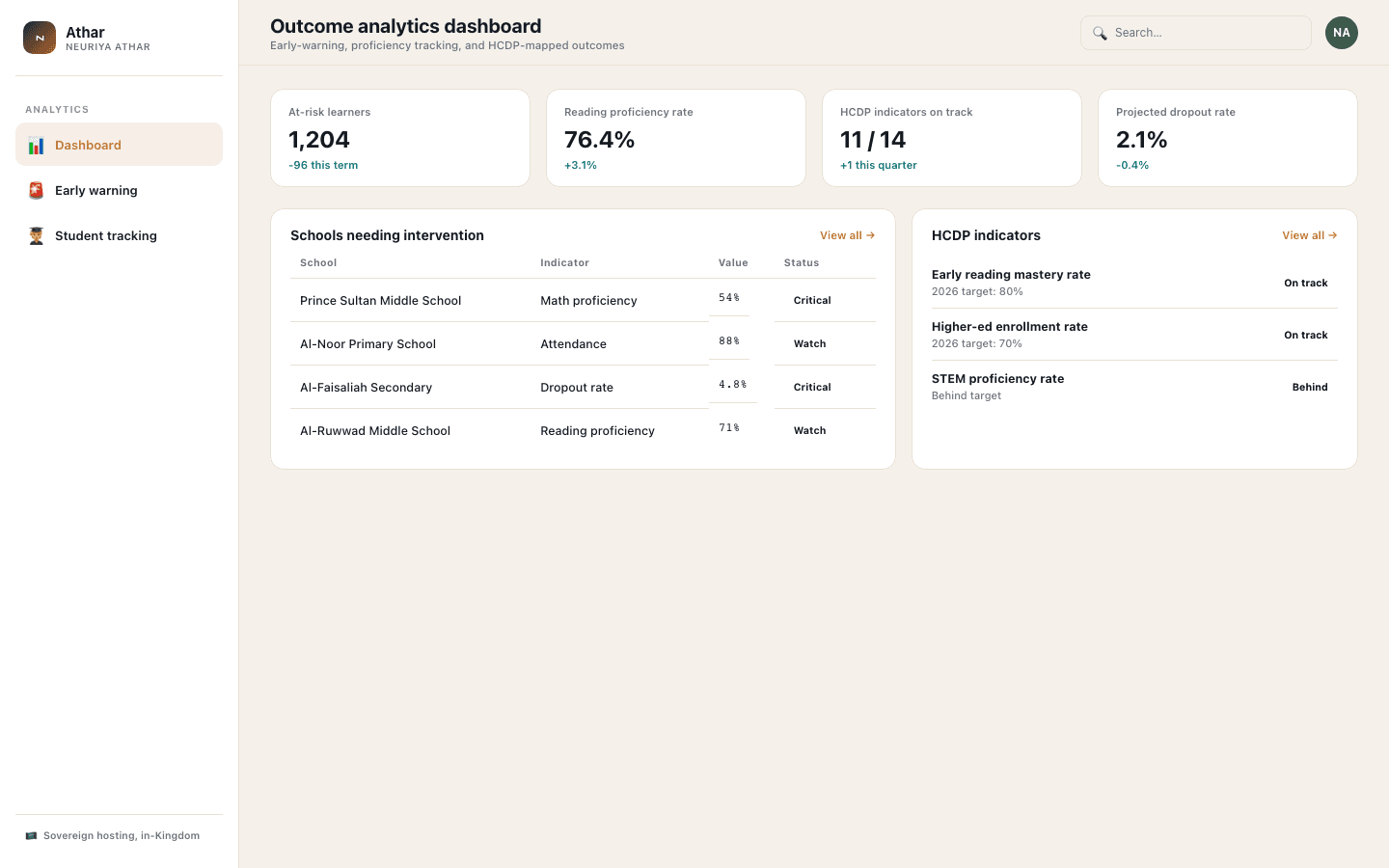
Task: Click On track badge for Higher-ed enrollment
Action: click(1306, 335)
